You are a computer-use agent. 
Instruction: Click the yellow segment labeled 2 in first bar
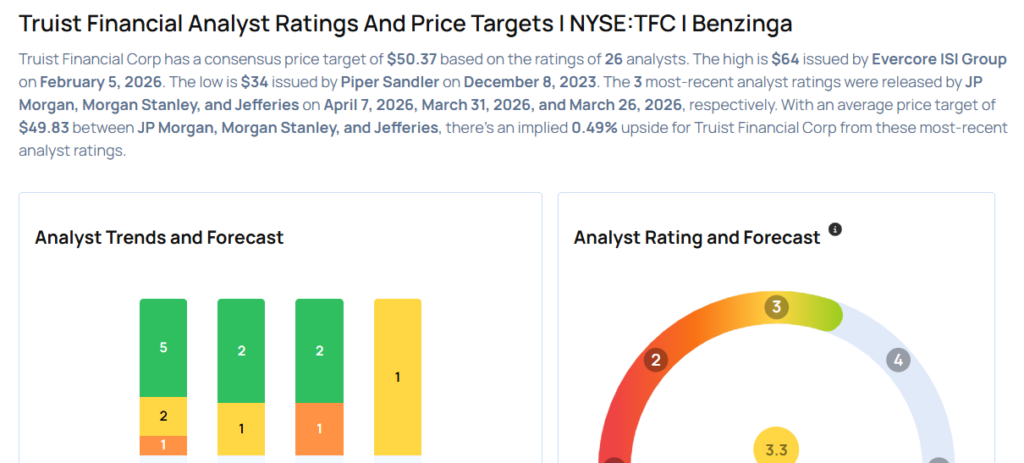(x=163, y=416)
